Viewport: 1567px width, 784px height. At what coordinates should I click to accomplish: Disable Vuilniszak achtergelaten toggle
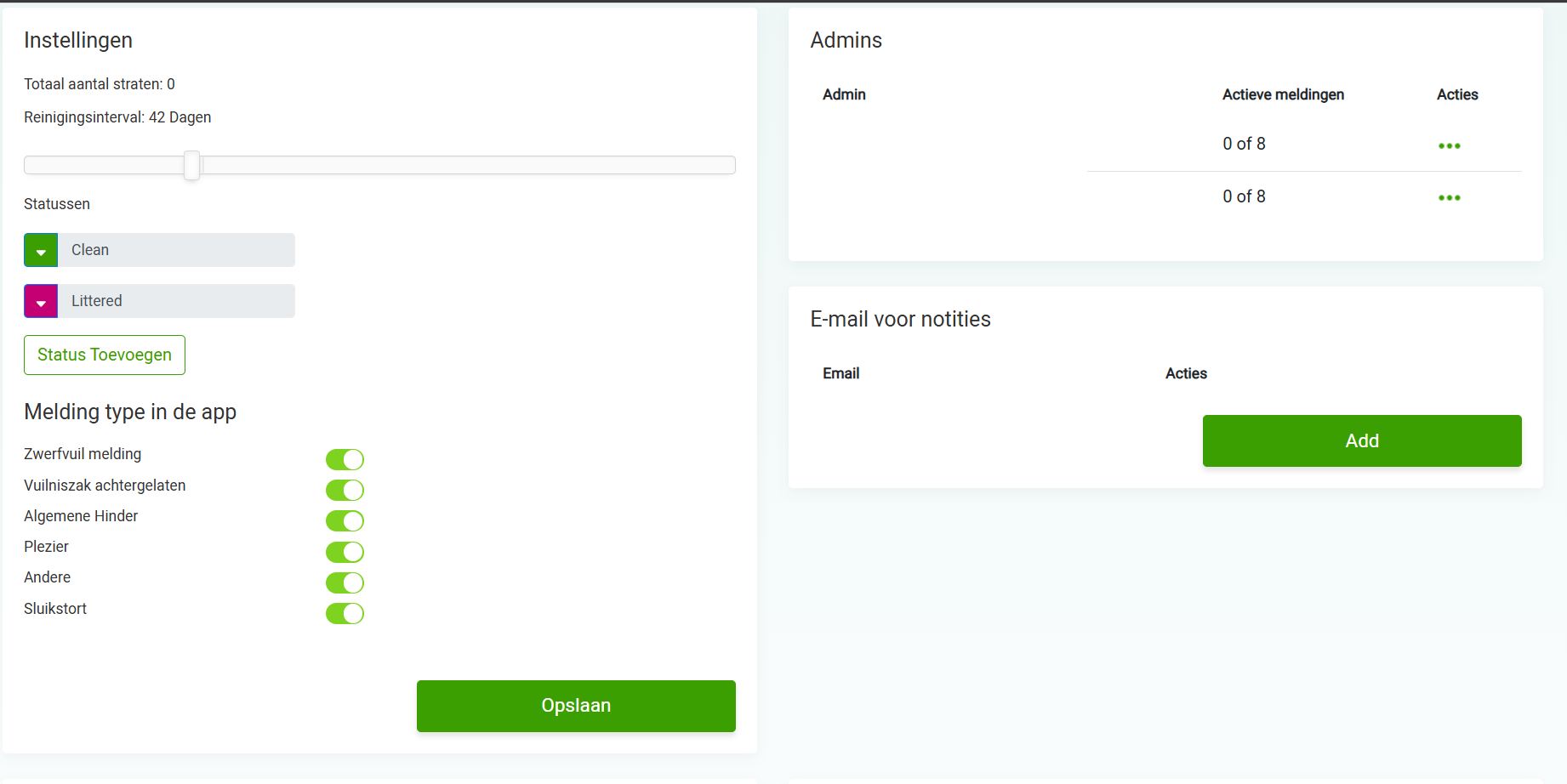point(345,490)
